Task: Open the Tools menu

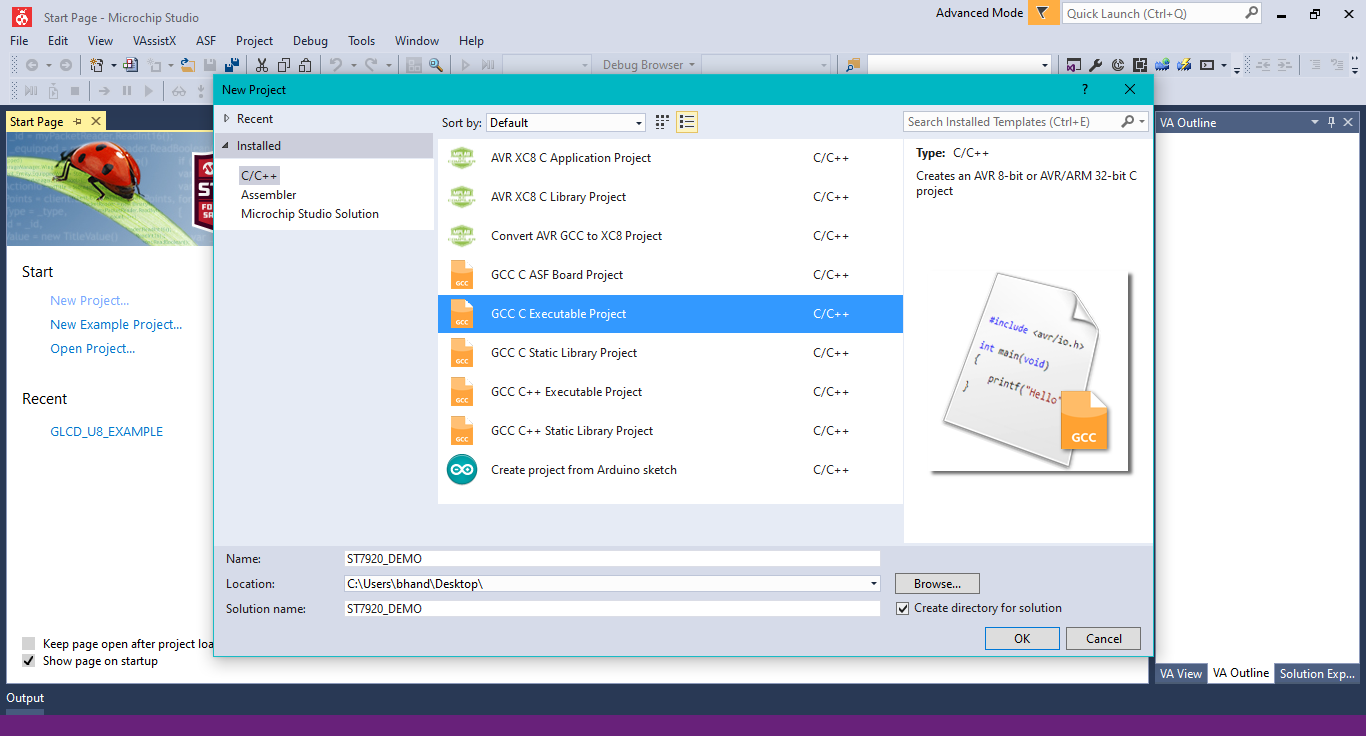Action: (x=361, y=41)
